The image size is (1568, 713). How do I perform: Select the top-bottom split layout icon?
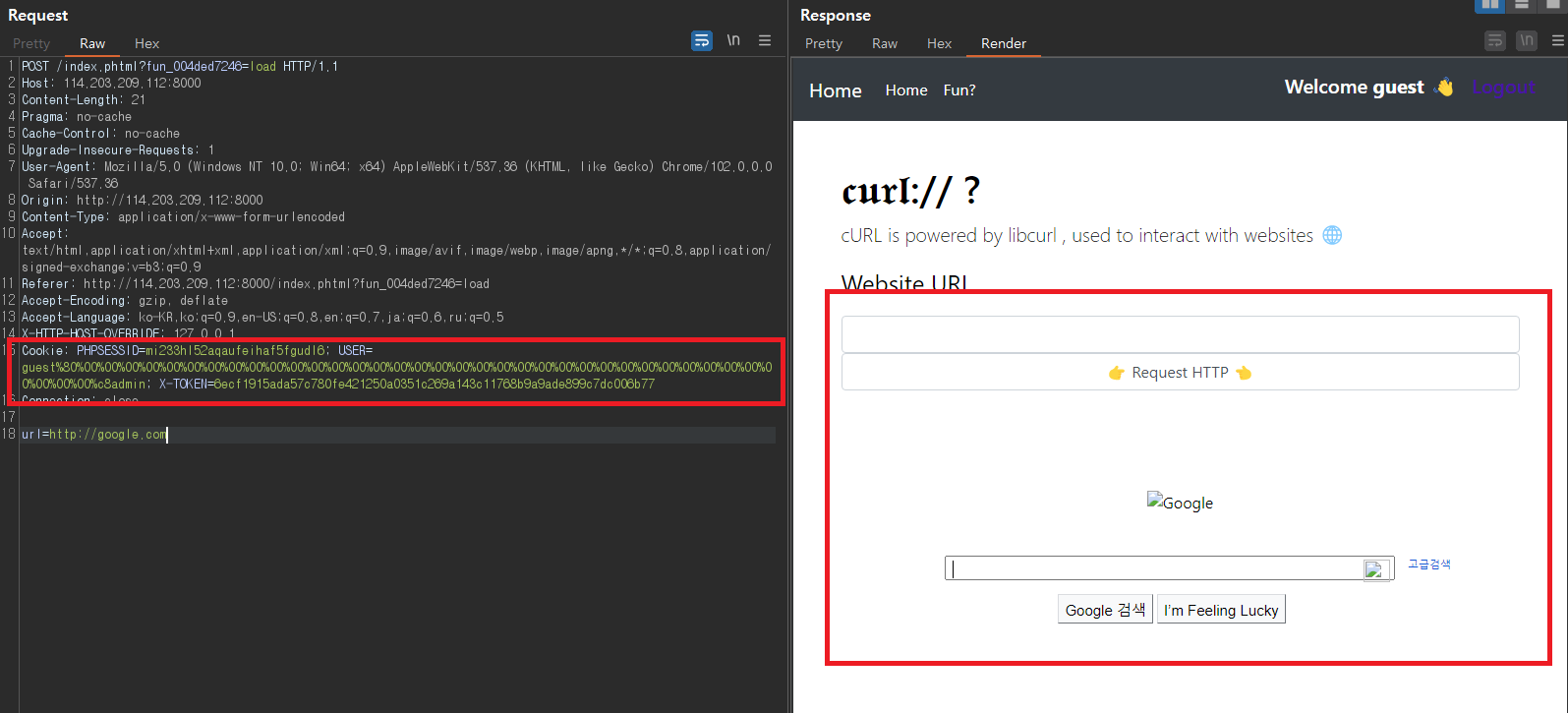point(1522,5)
